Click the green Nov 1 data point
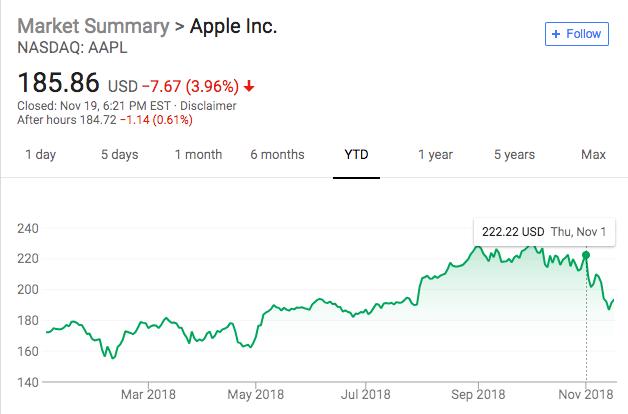This screenshot has height=414, width=628. pyautogui.click(x=586, y=255)
